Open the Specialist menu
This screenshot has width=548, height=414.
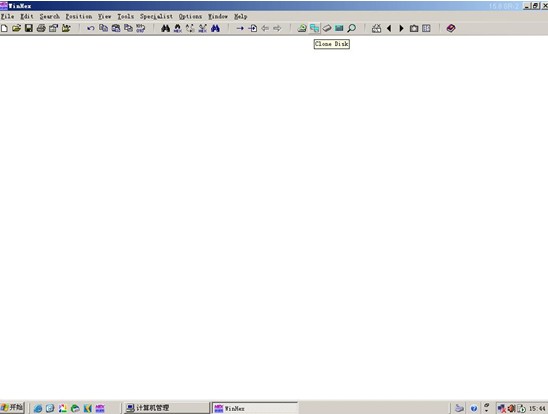pos(156,16)
